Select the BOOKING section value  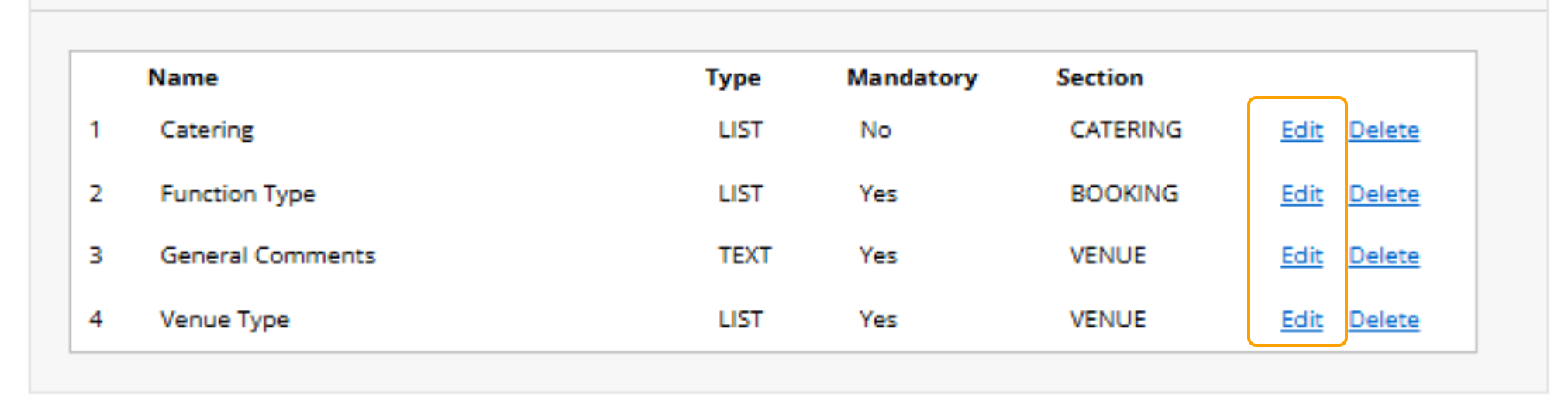click(1124, 194)
